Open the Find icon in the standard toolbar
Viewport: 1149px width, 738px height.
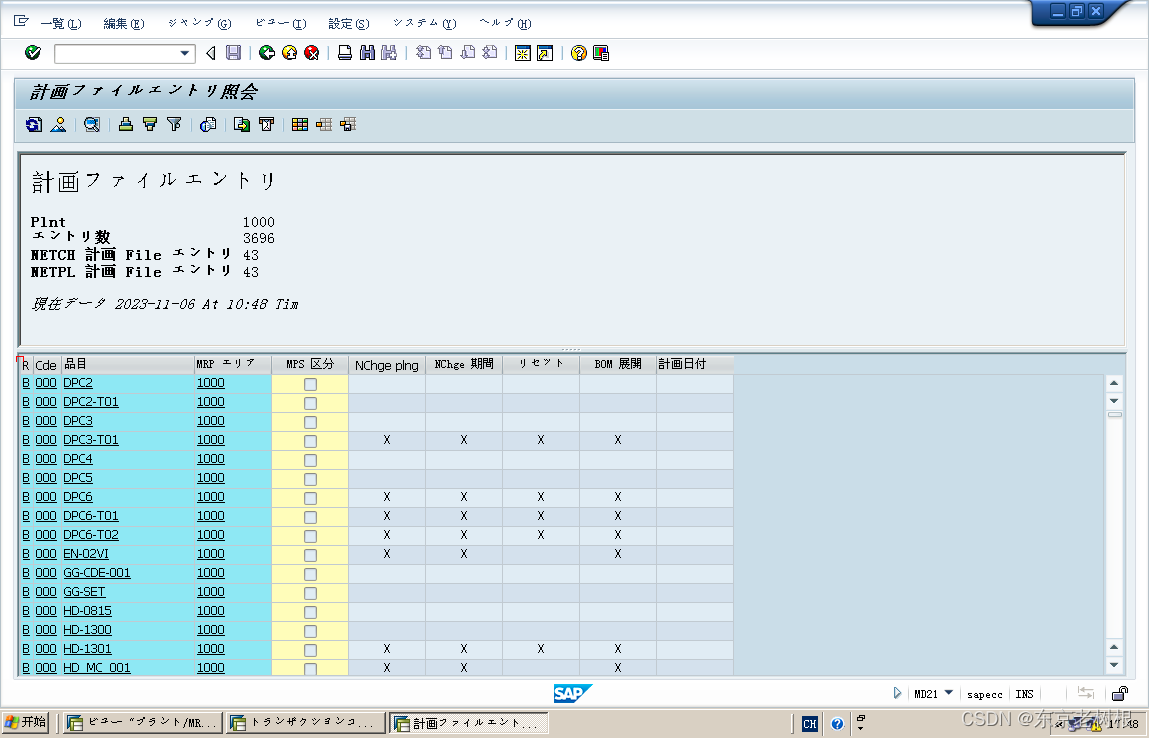(x=368, y=53)
